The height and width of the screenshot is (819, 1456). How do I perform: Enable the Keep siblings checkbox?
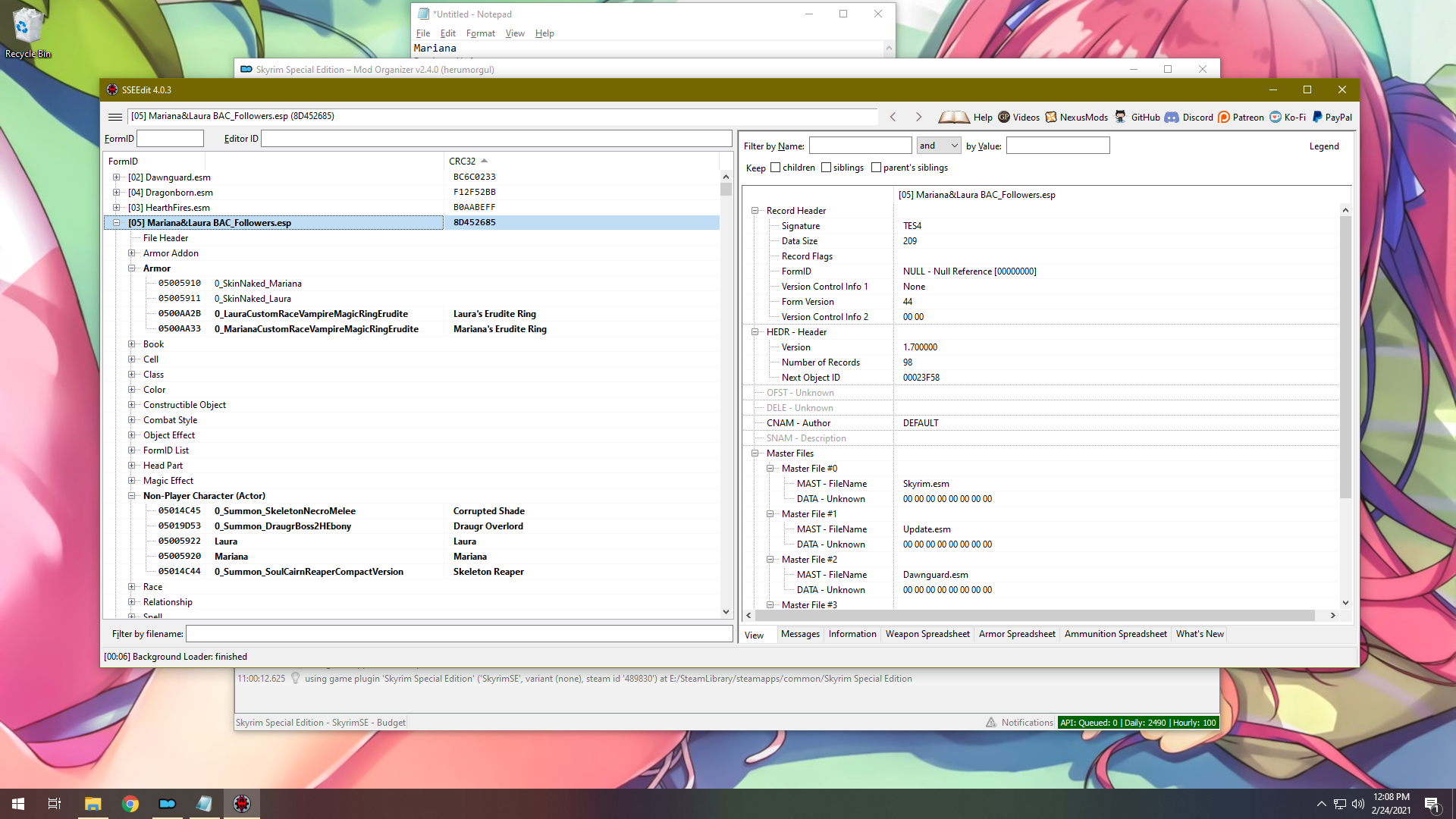tap(826, 168)
